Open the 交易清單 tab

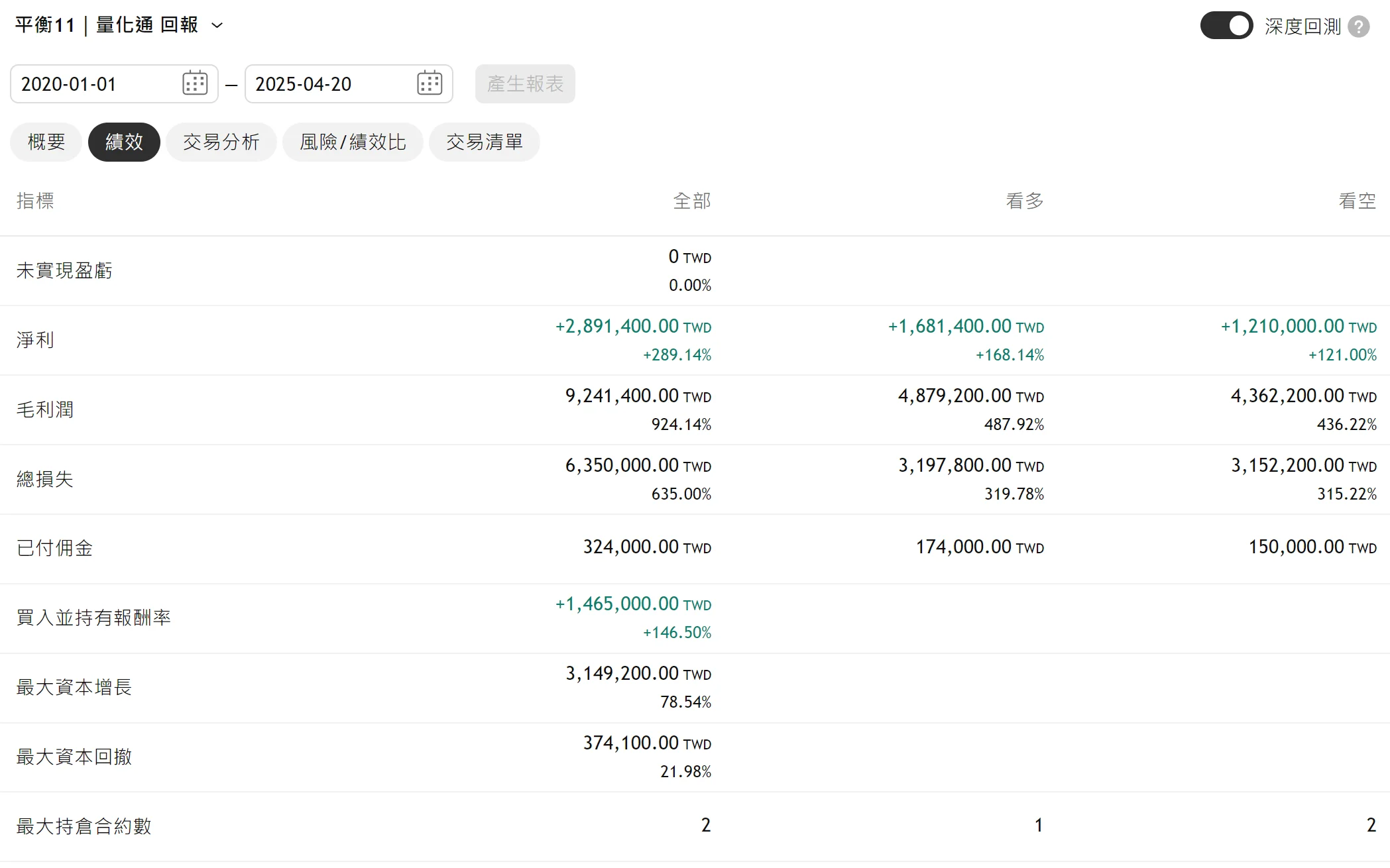coord(485,142)
